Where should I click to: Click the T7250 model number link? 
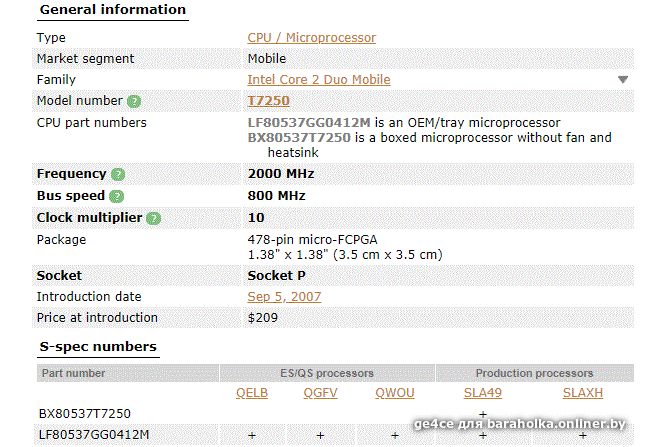click(x=268, y=101)
